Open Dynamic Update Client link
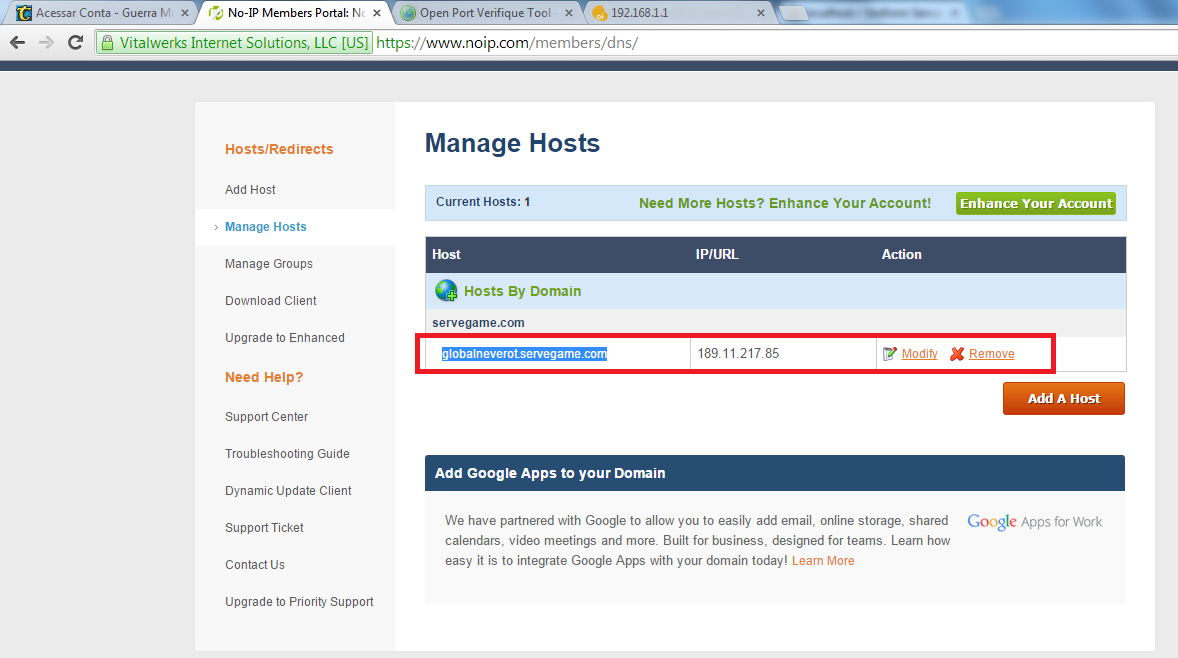The height and width of the screenshot is (658, 1178). 288,490
